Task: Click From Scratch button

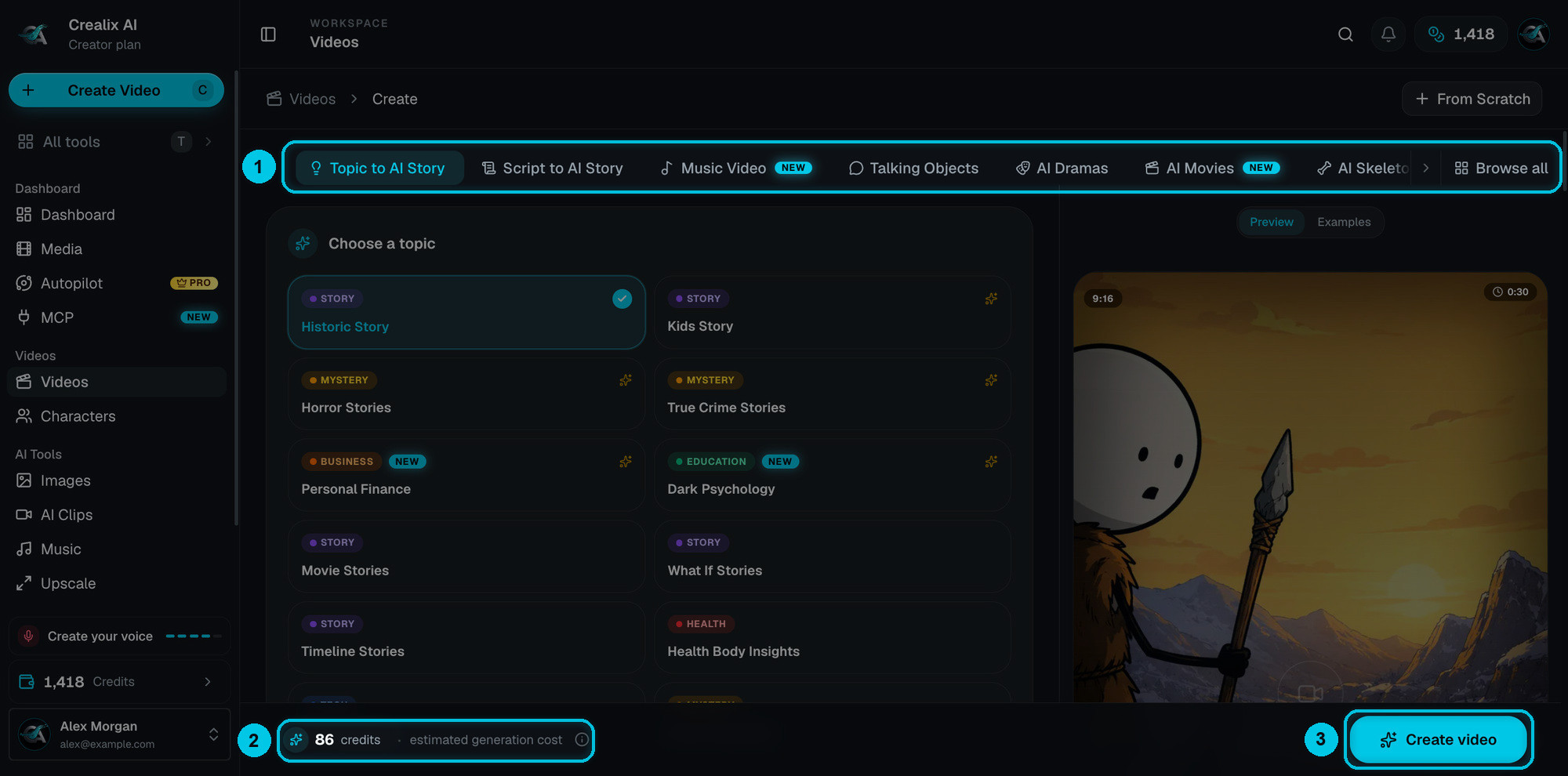Action: (1472, 99)
